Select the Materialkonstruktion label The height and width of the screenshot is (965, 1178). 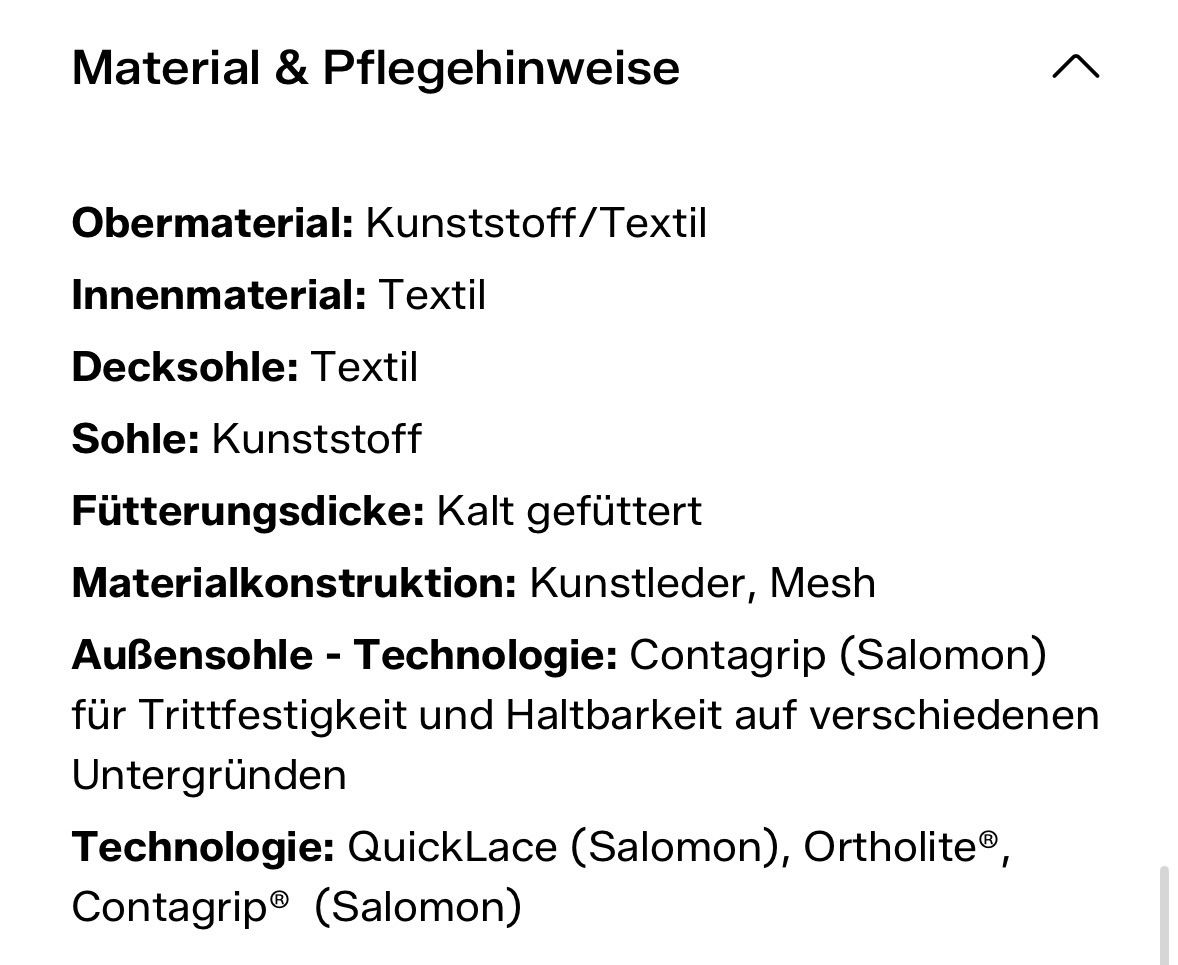294,583
